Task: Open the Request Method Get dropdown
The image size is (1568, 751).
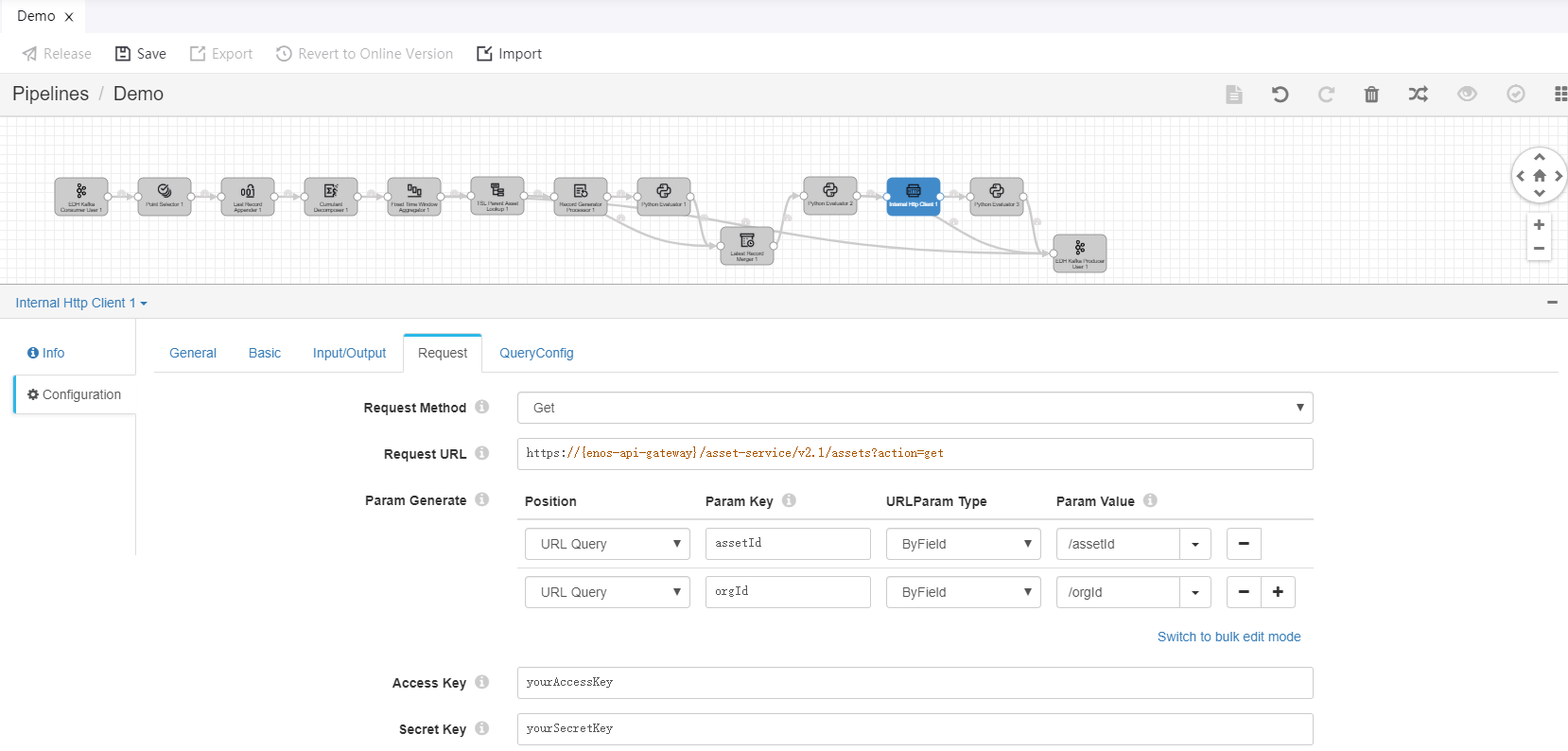Action: [915, 408]
